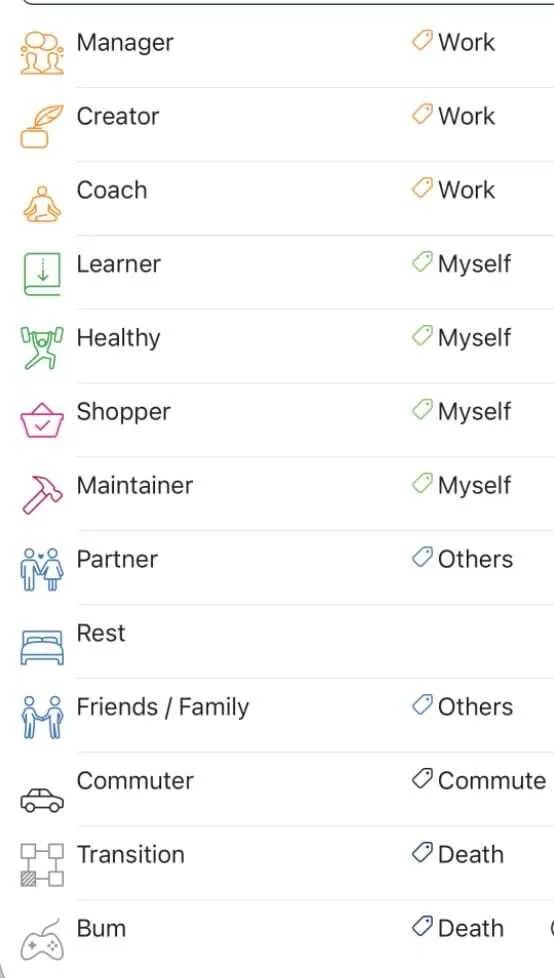This screenshot has width=554, height=978.
Task: Click the Manager people icon
Action: pos(42,52)
